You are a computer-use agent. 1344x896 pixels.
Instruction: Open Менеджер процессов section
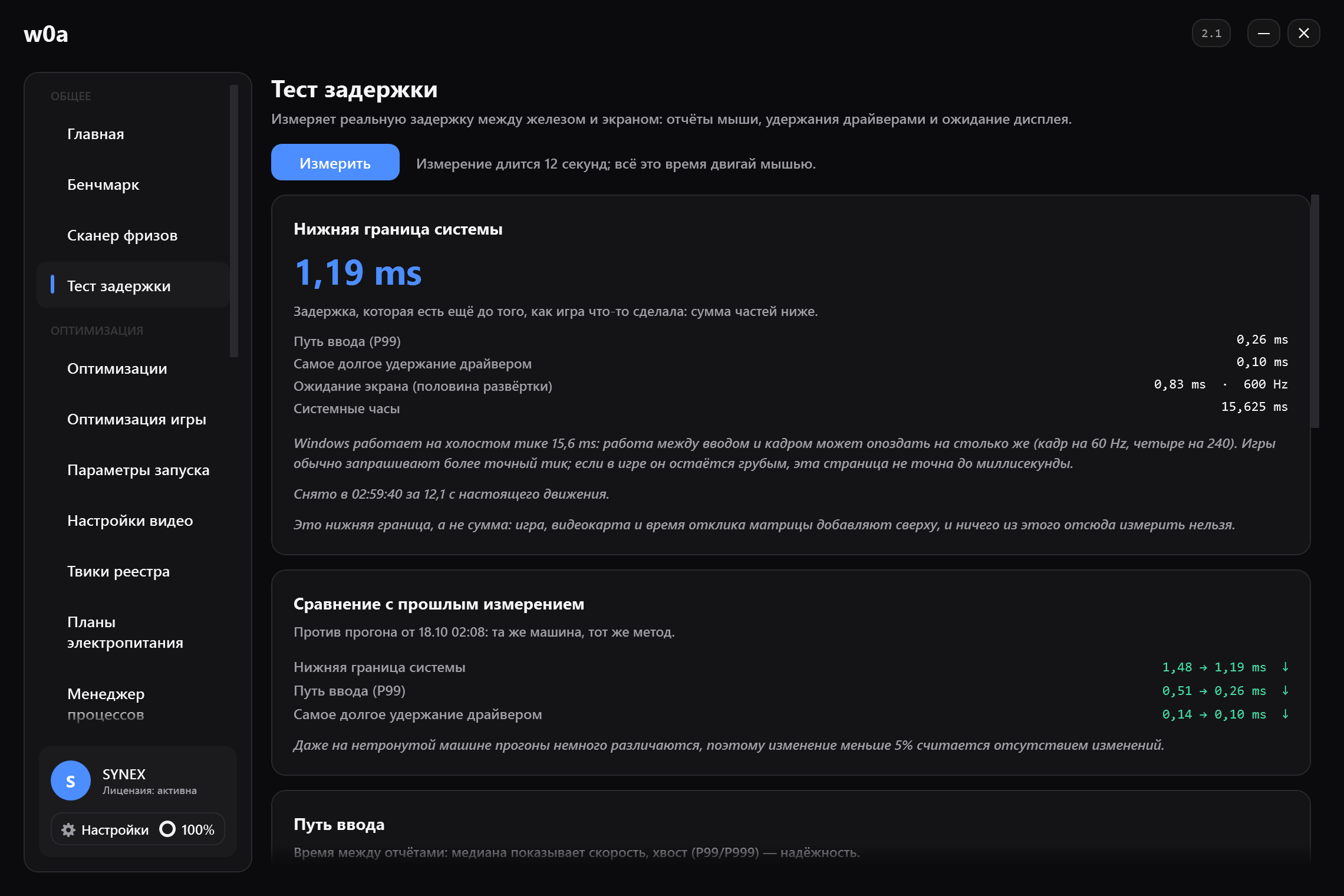(x=133, y=704)
